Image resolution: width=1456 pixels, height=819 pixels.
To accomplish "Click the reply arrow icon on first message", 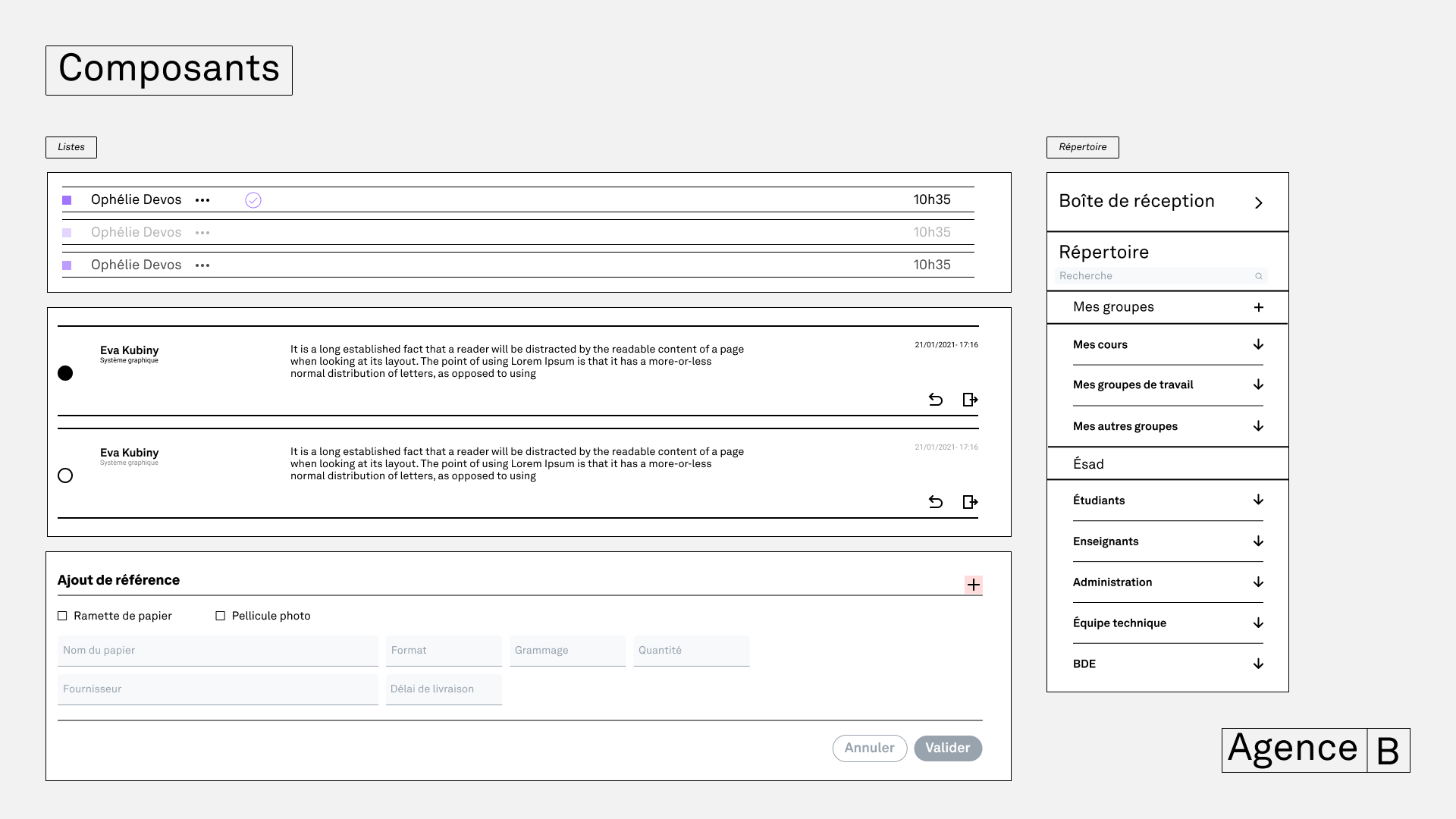I will point(935,400).
